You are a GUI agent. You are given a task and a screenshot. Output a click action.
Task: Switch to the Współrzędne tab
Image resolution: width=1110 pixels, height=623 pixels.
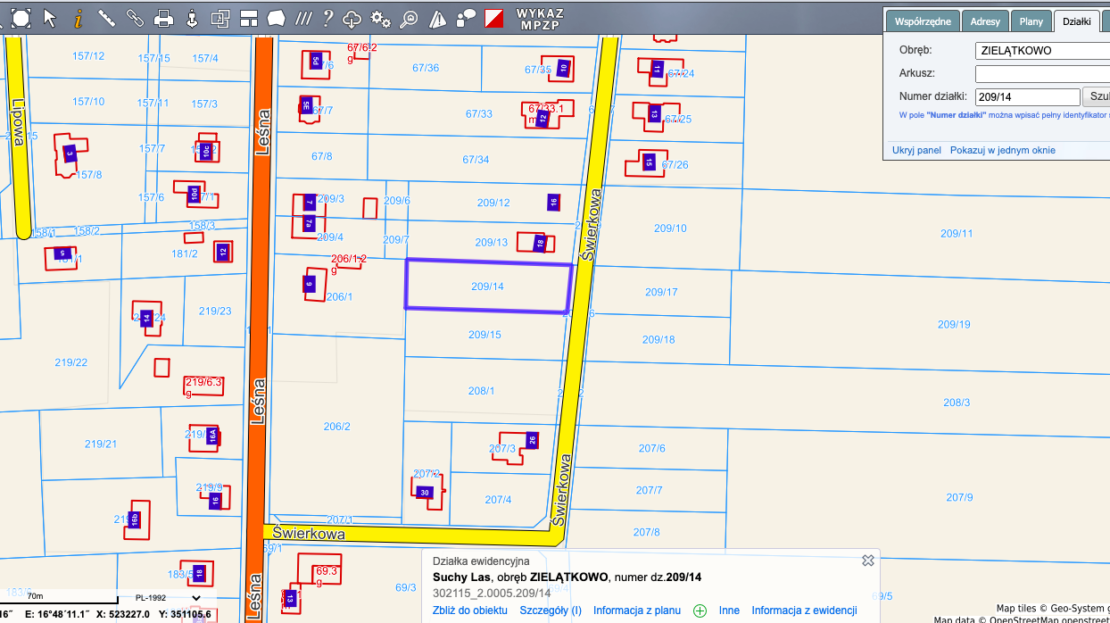tap(921, 21)
